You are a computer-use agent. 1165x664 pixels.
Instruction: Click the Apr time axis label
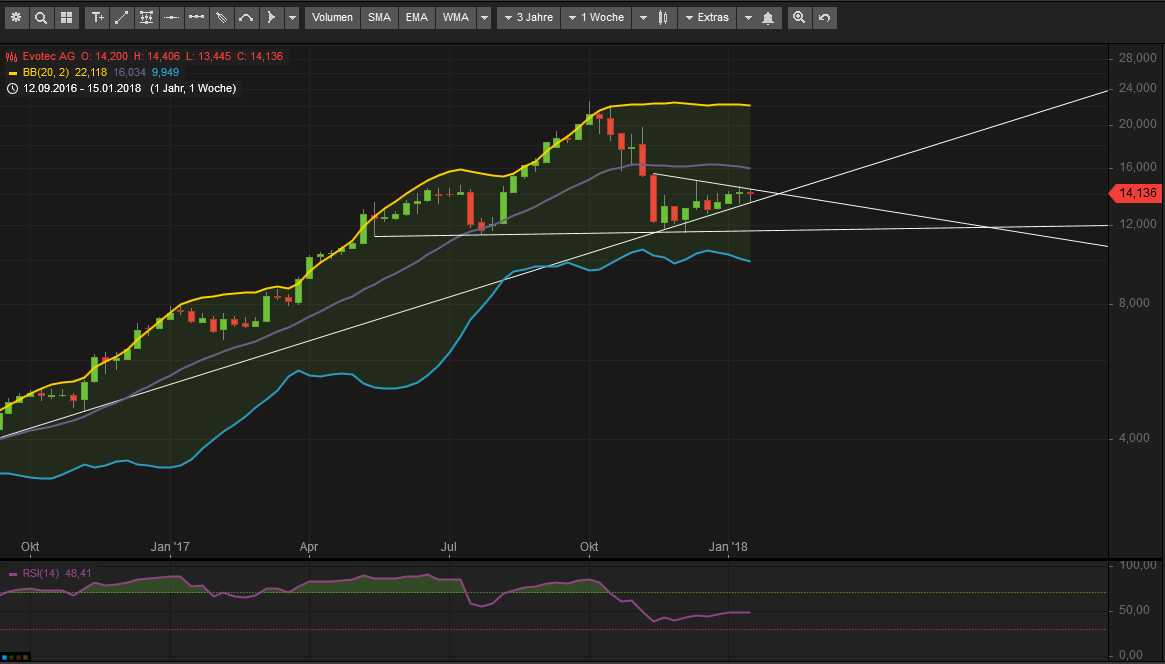308,547
